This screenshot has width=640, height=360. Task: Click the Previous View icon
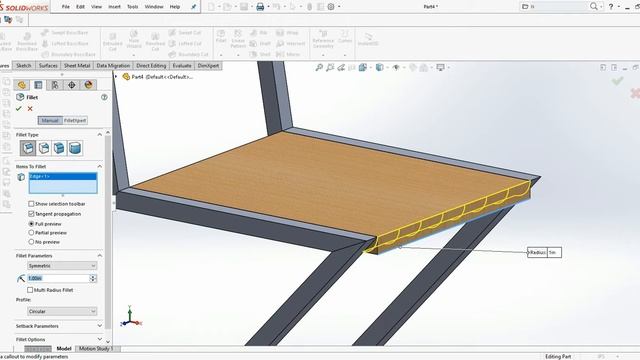(341, 67)
